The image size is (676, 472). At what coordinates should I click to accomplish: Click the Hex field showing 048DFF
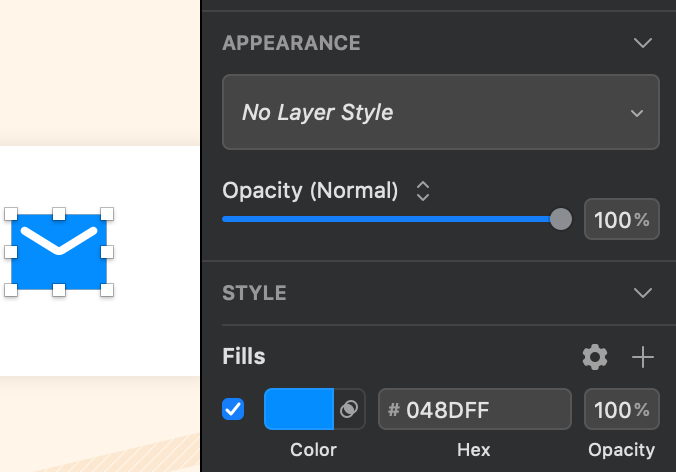475,409
